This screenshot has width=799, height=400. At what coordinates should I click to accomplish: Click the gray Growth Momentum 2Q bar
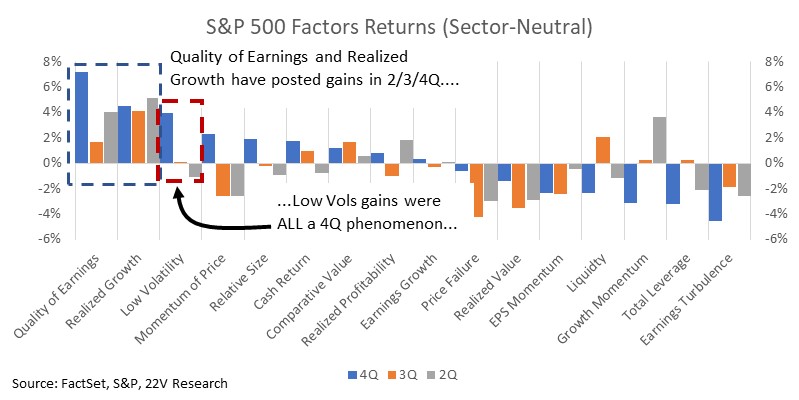coord(660,140)
